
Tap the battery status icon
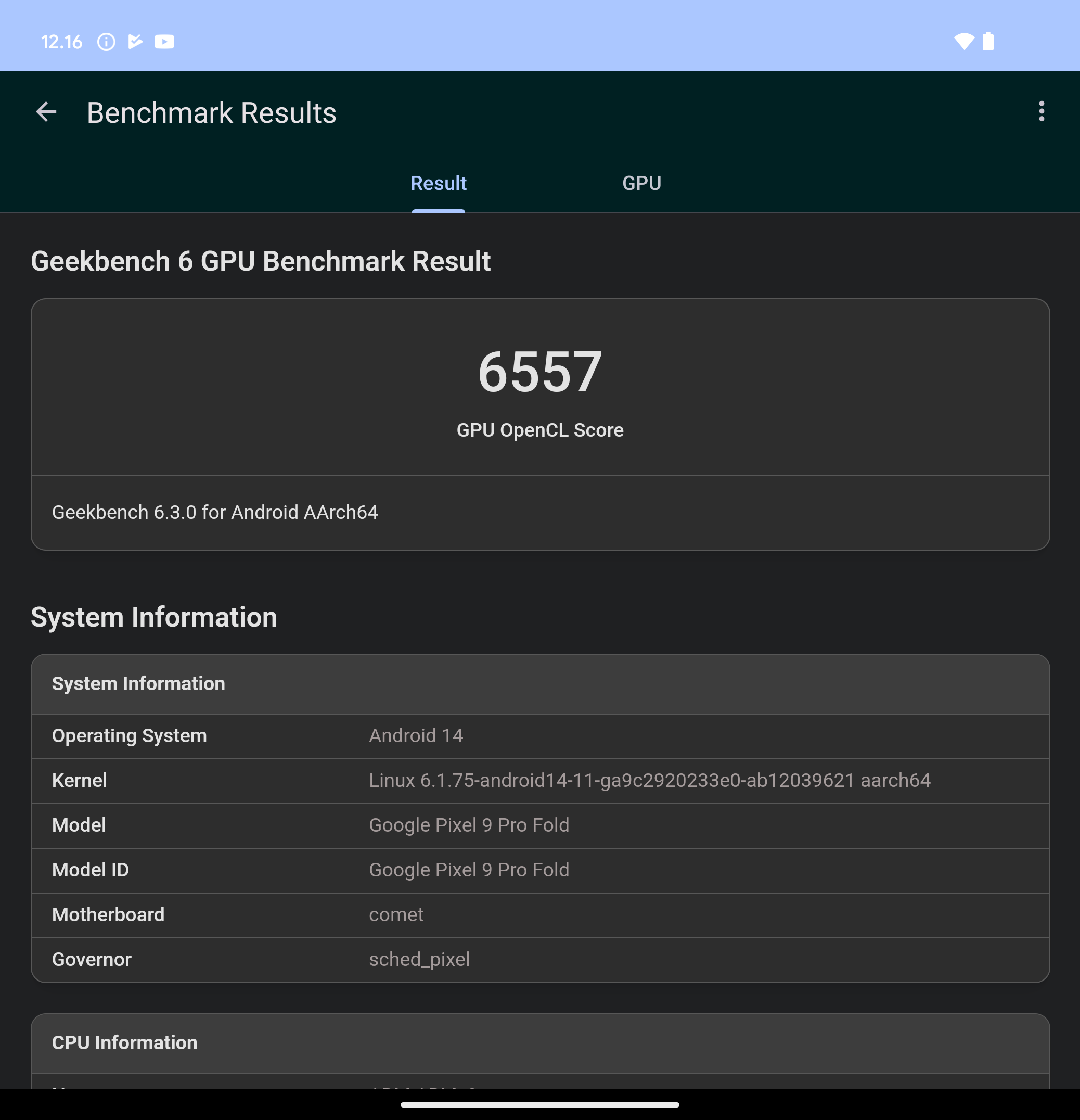988,42
